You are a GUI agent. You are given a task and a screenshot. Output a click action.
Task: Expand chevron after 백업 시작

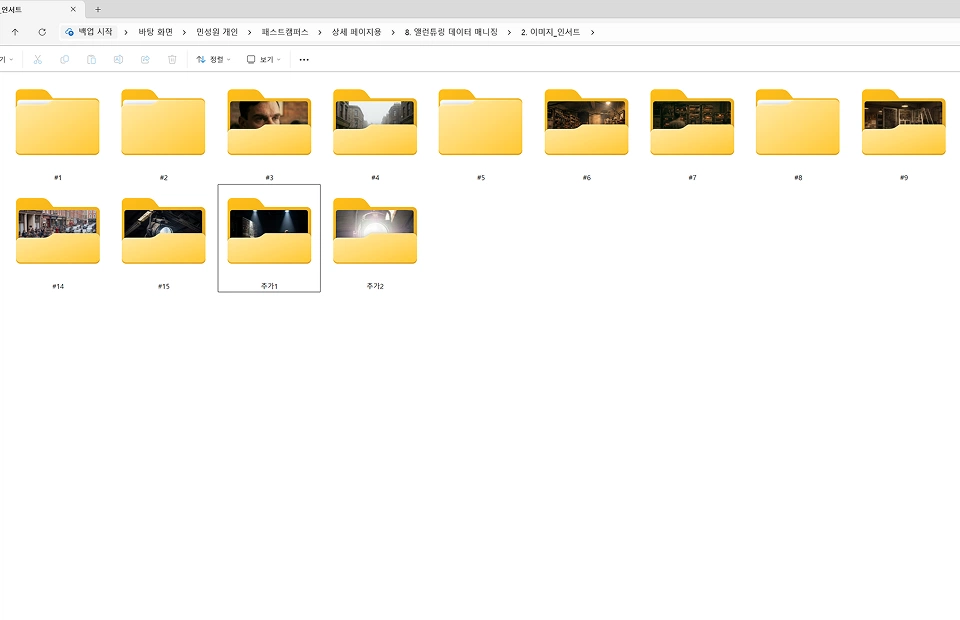coord(126,32)
